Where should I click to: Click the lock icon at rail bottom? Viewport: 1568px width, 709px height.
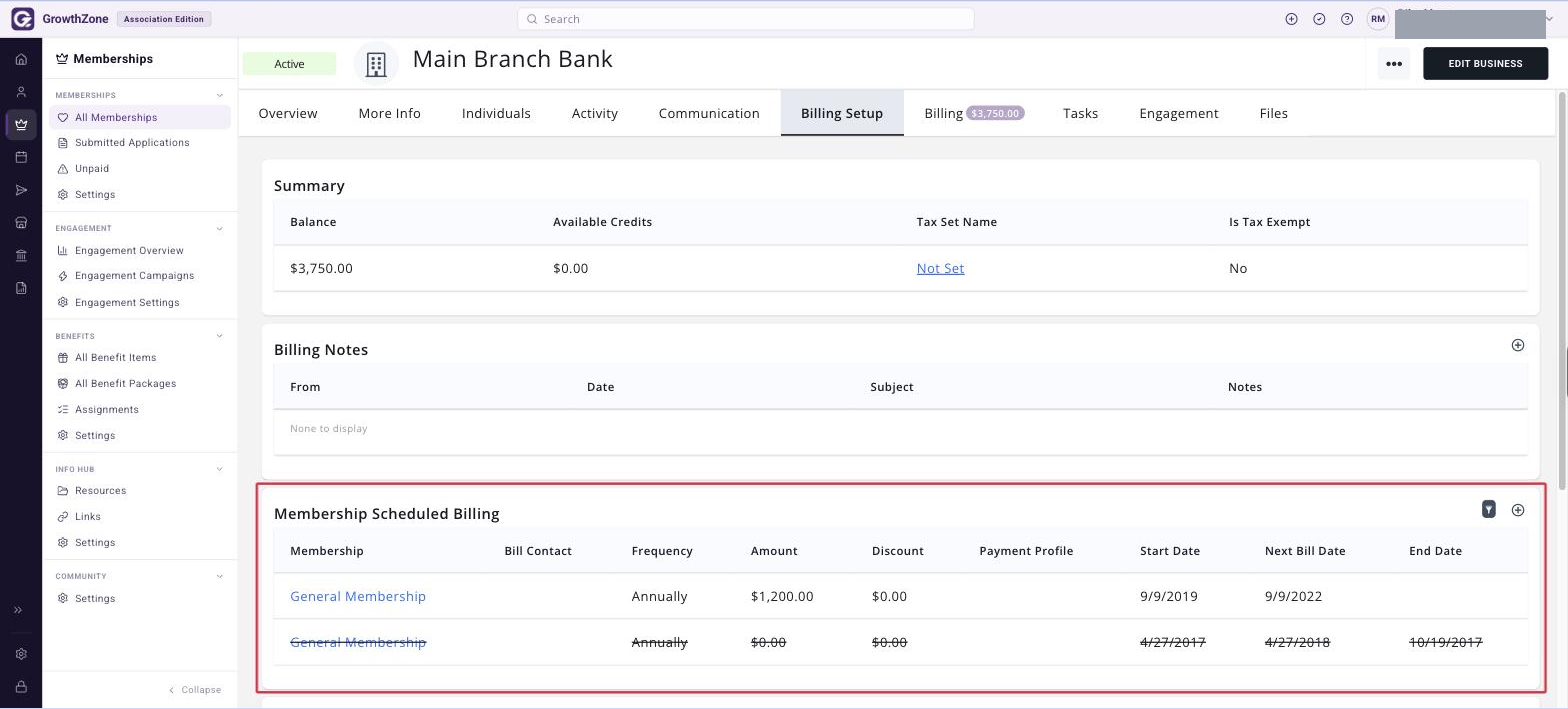[x=21, y=687]
